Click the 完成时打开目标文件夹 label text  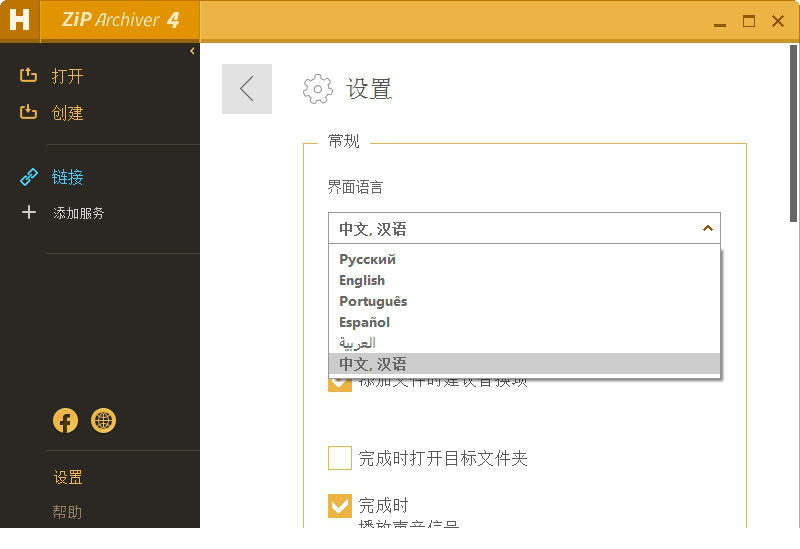click(x=443, y=458)
